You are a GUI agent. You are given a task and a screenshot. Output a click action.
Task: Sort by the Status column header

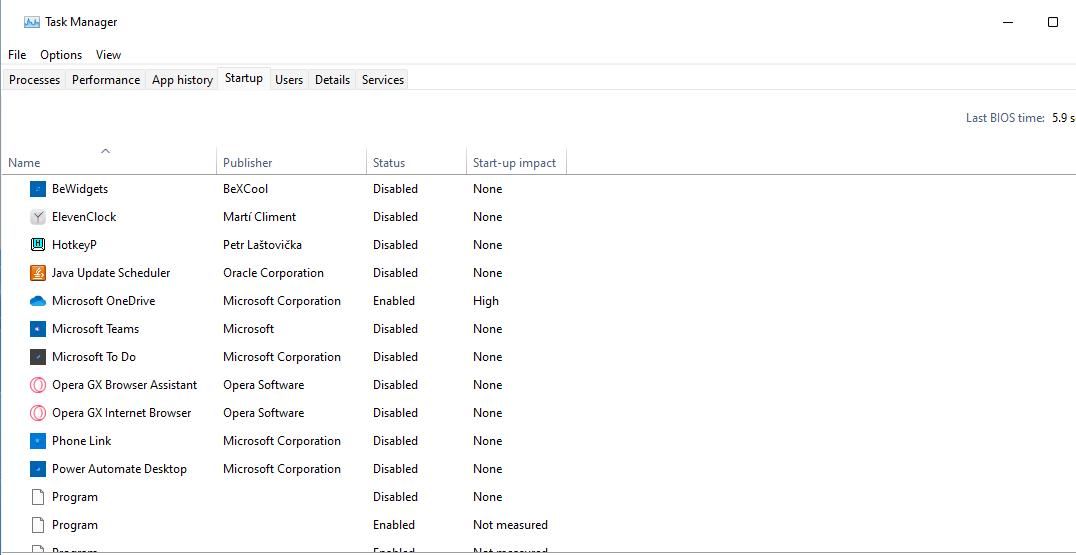click(x=389, y=163)
